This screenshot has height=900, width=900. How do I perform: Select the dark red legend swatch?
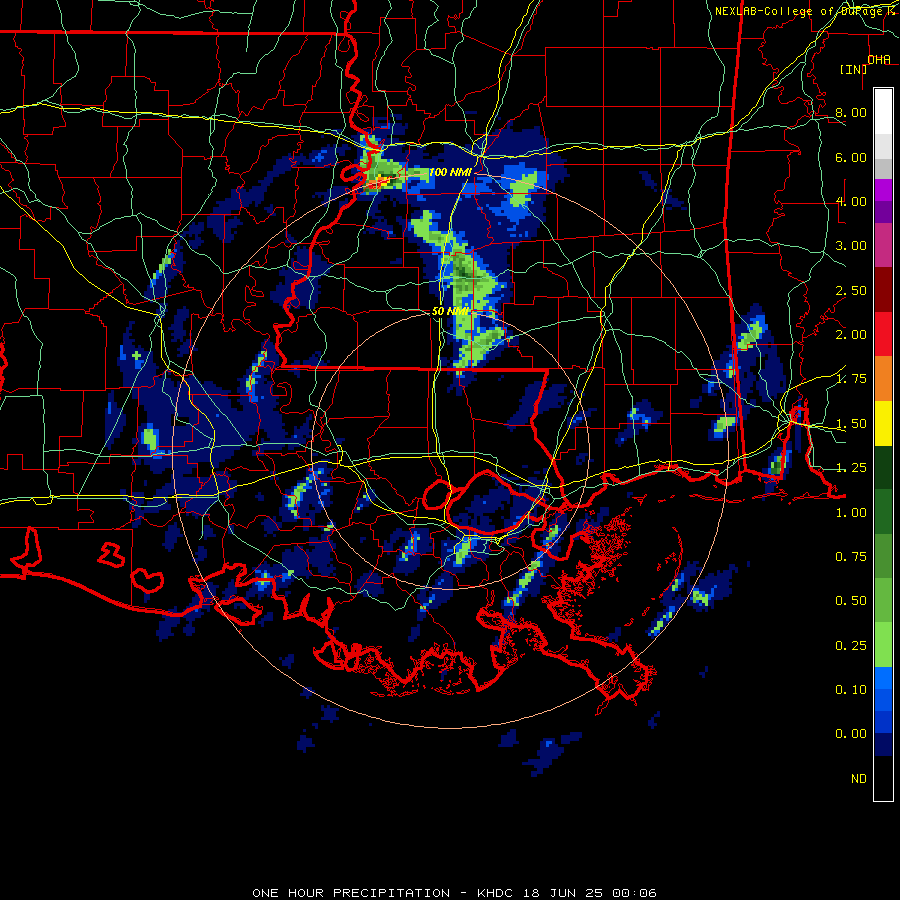coord(883,290)
